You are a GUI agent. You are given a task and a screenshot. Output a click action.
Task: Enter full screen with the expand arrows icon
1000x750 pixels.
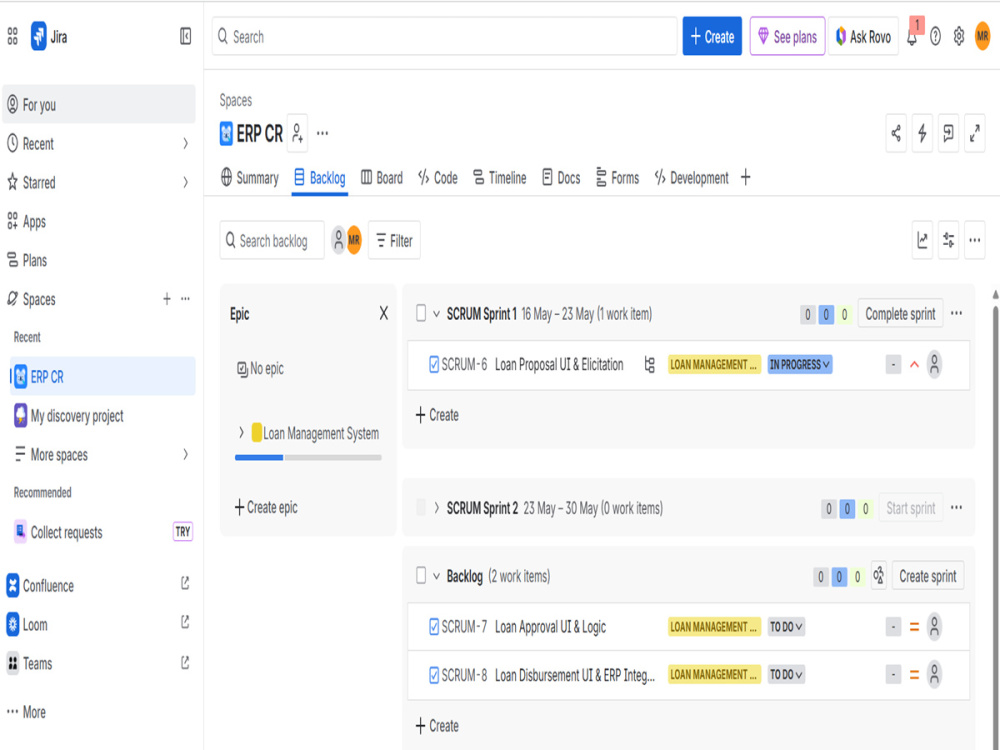coord(974,133)
